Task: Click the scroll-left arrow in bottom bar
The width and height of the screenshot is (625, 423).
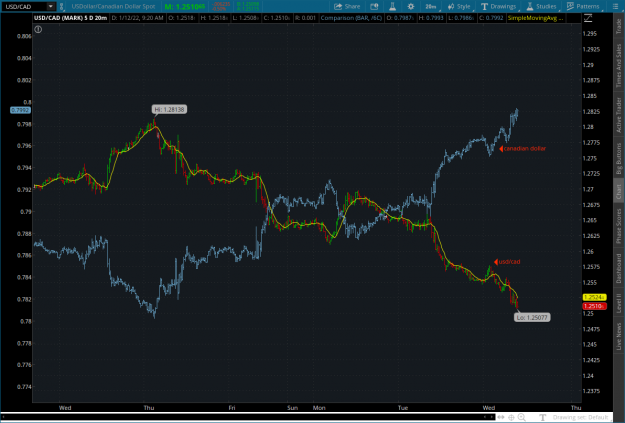Action: pos(485,417)
